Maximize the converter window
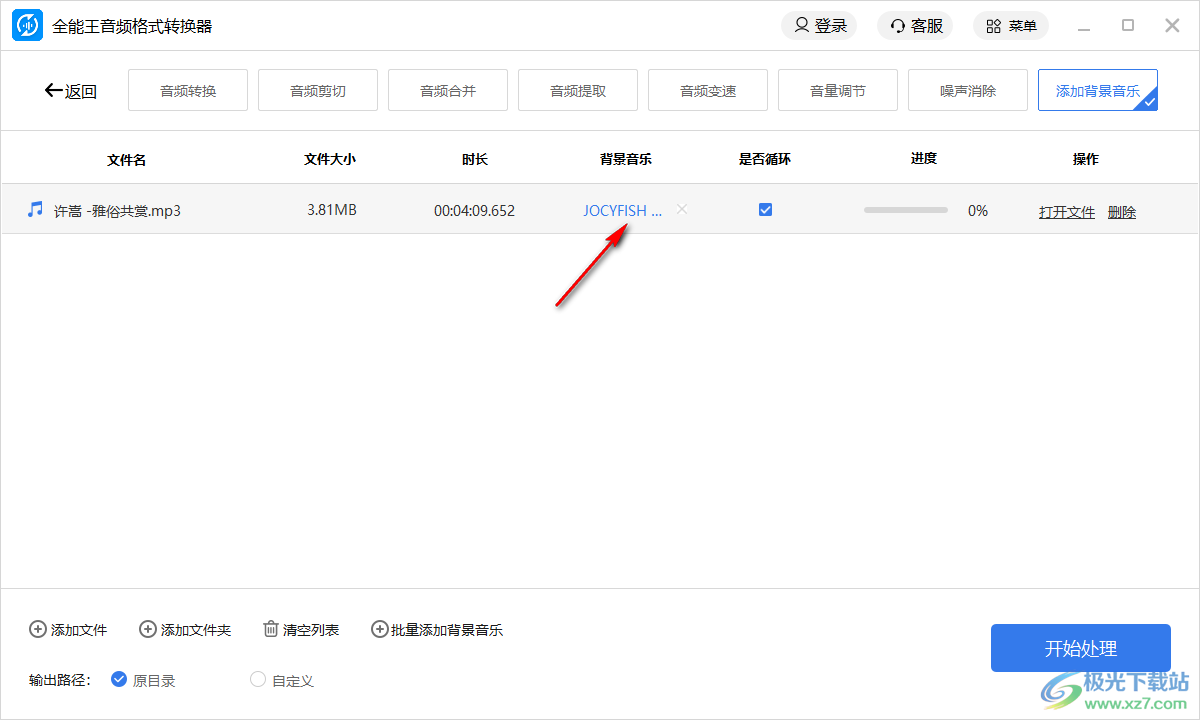 point(1128,26)
